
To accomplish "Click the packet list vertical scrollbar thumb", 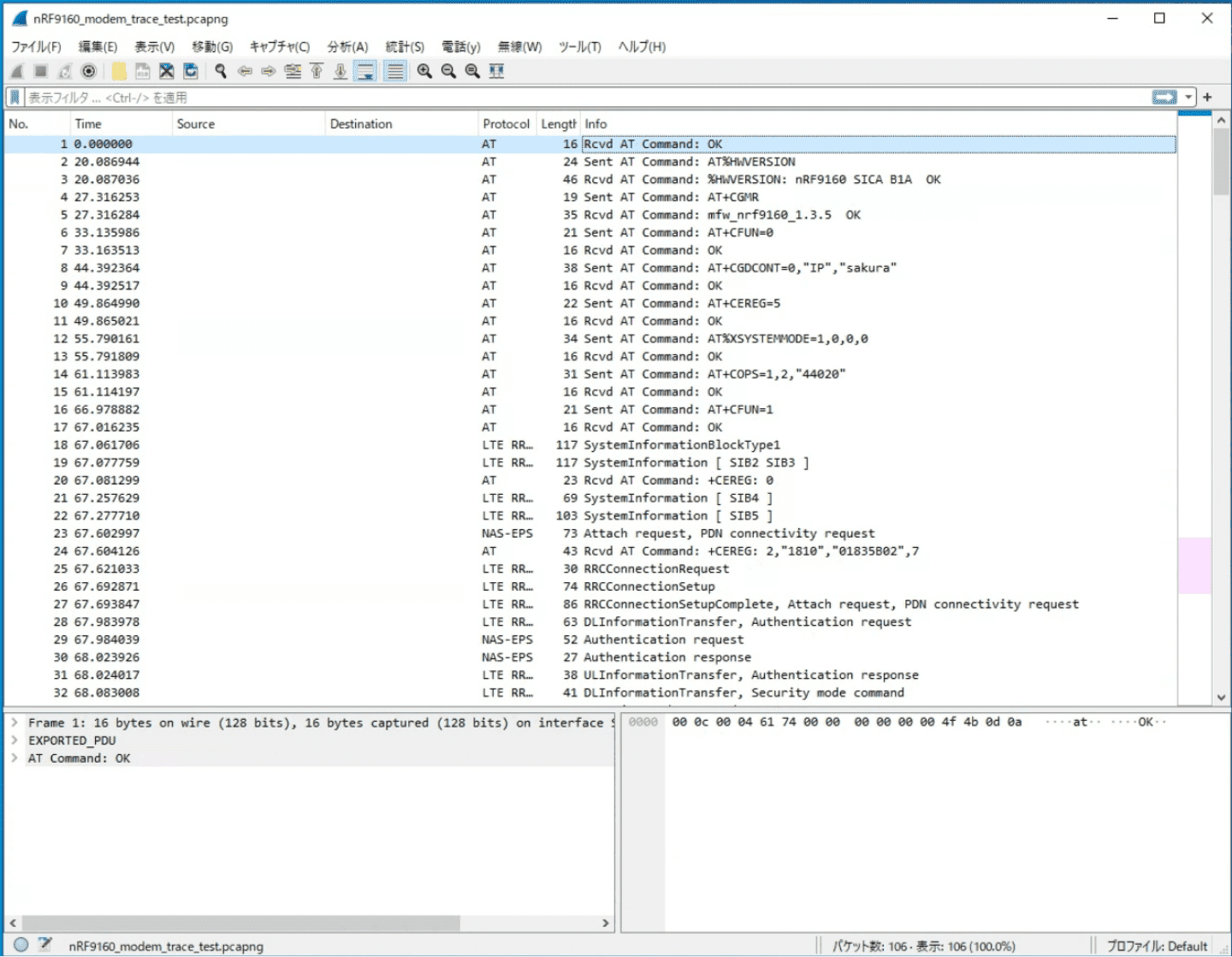I will (x=1221, y=163).
